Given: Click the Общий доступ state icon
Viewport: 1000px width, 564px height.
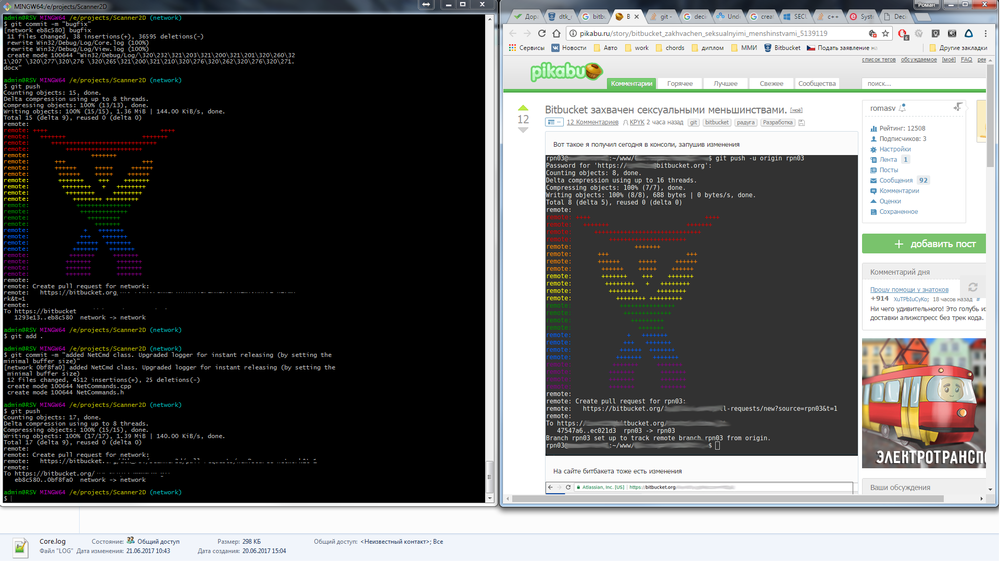Looking at the screenshot, I should 130,541.
